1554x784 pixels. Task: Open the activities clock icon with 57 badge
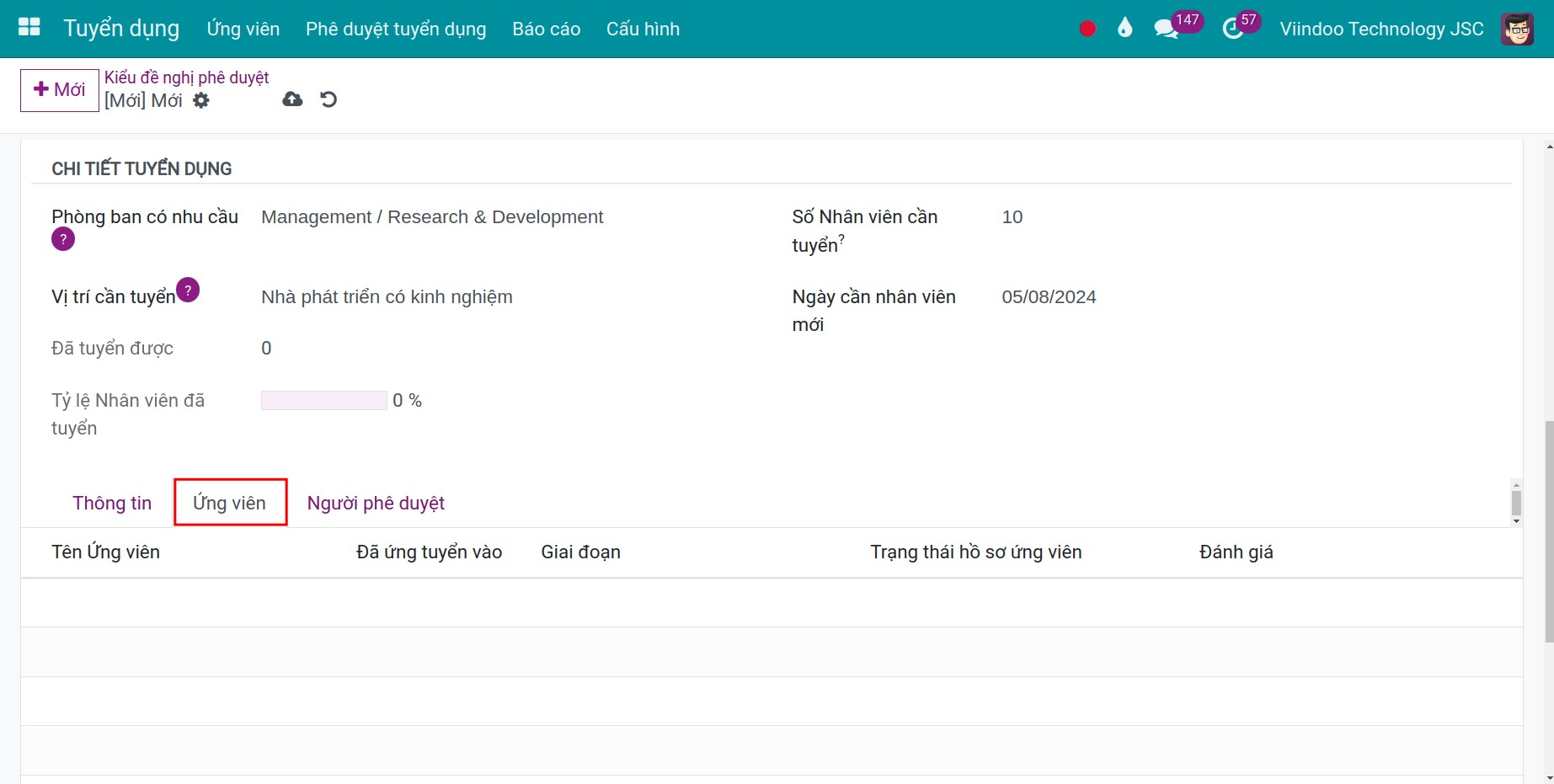point(1233,29)
